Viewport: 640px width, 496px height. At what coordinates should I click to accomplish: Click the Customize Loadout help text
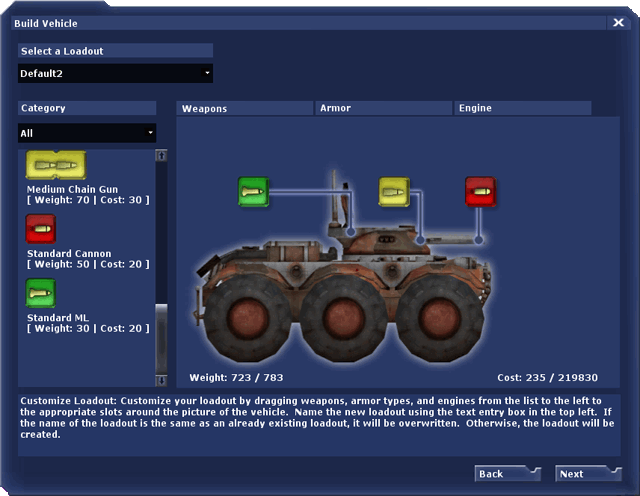317,418
